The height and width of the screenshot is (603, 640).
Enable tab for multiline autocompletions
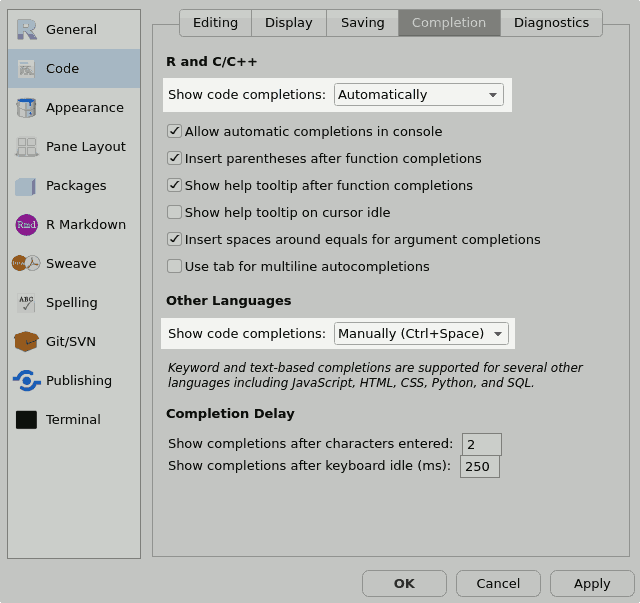pos(175,266)
